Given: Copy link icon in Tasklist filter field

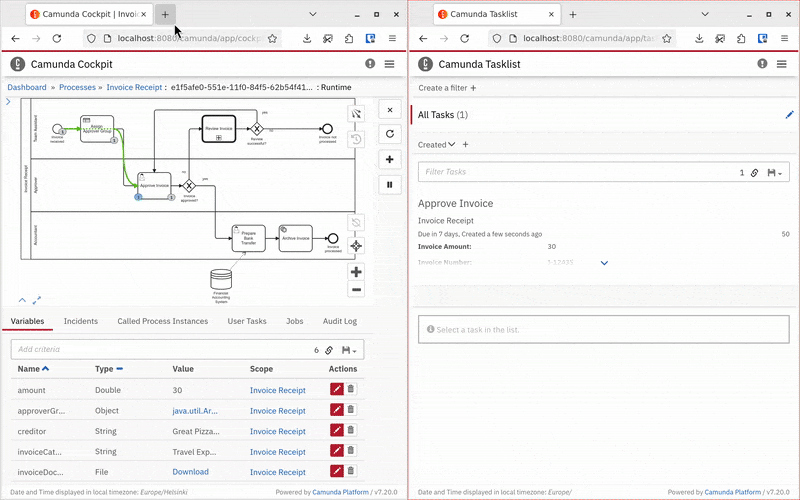Looking at the screenshot, I should coord(755,172).
